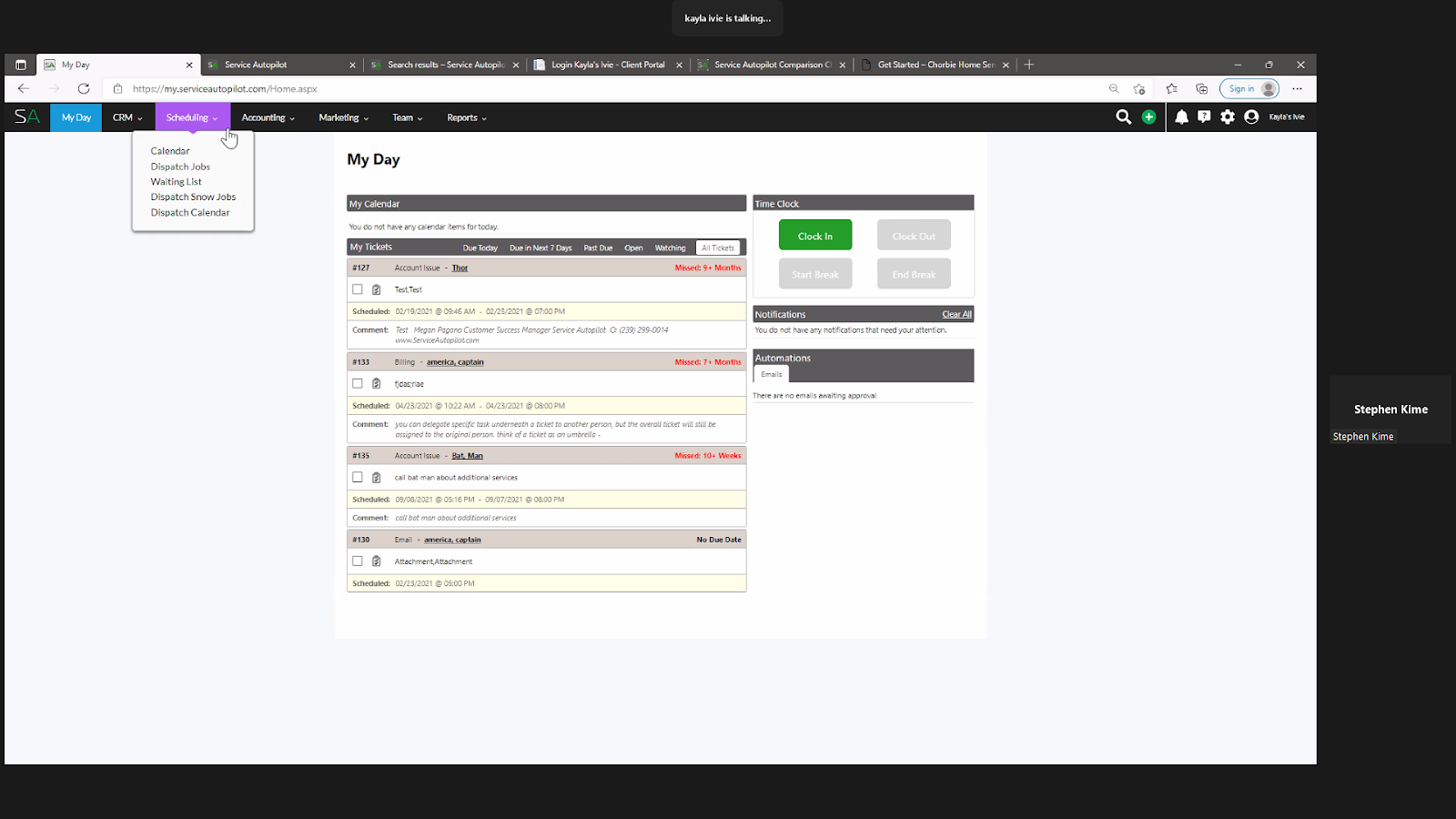Click the Service Autopilot SA logo

coord(27,116)
